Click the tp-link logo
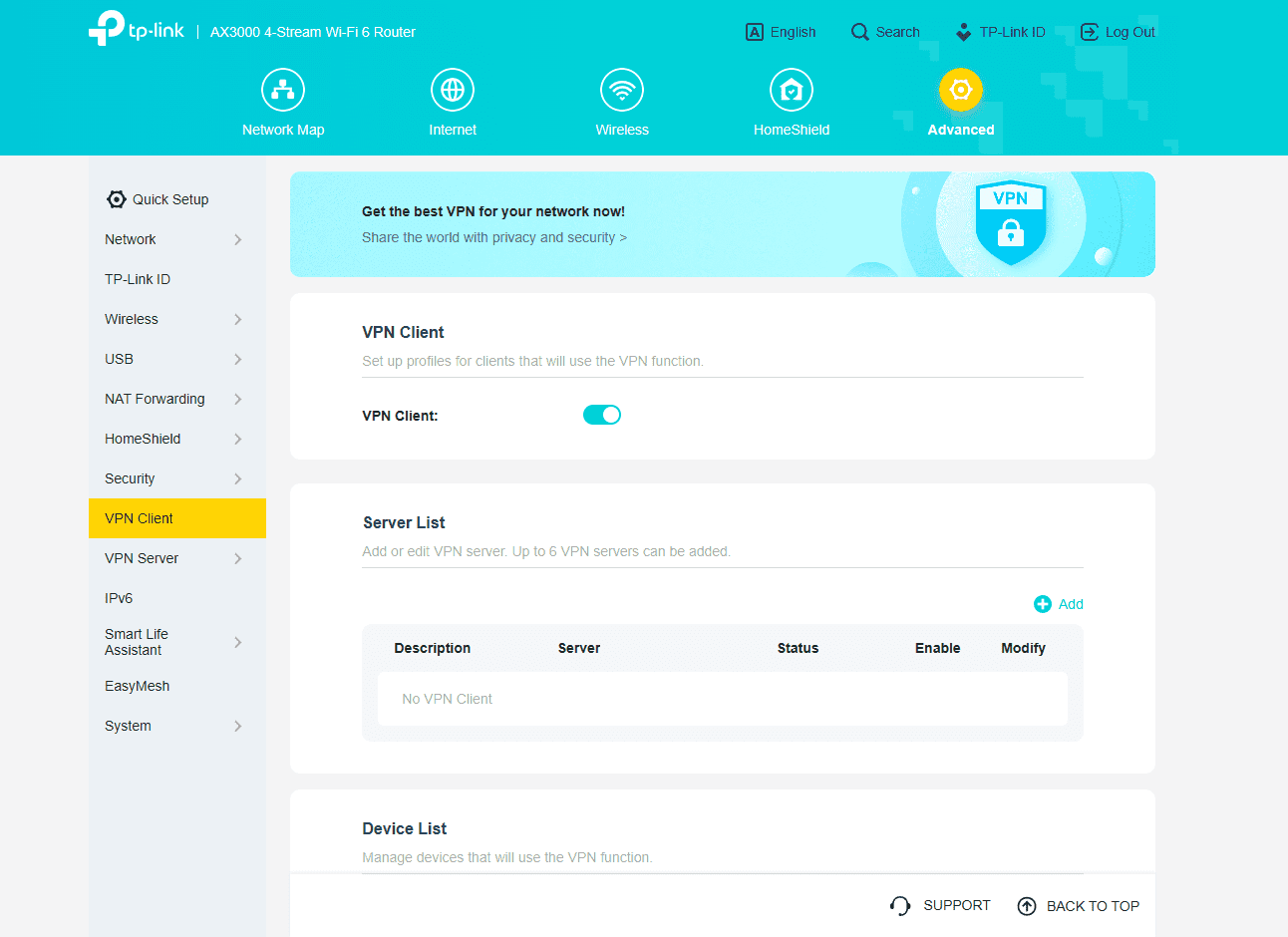The image size is (1288, 937). click(136, 27)
